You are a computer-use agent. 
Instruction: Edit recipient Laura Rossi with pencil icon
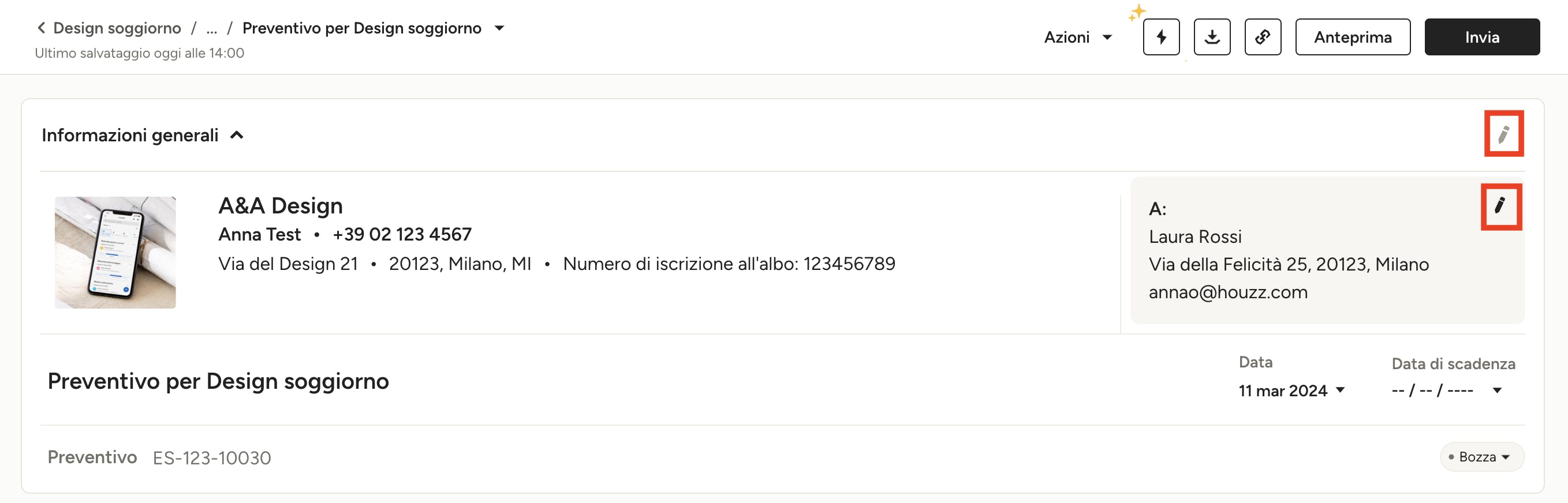(1500, 206)
